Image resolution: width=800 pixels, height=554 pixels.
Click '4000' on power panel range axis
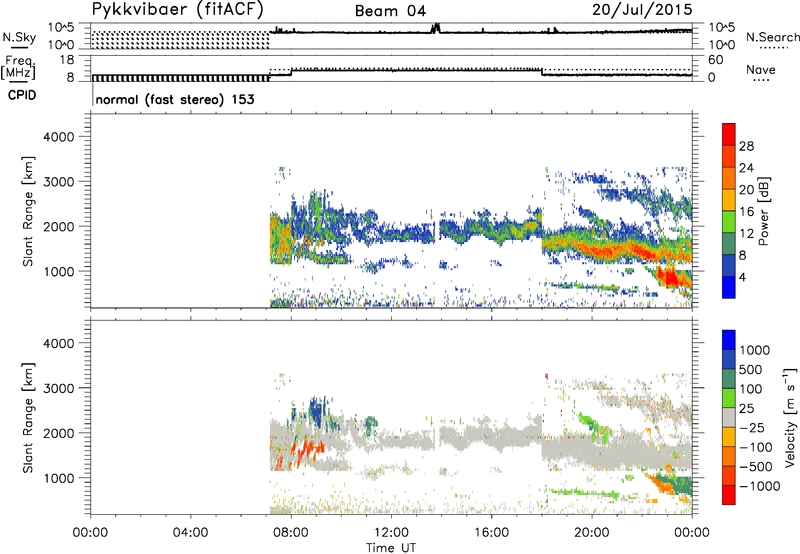pos(58,137)
